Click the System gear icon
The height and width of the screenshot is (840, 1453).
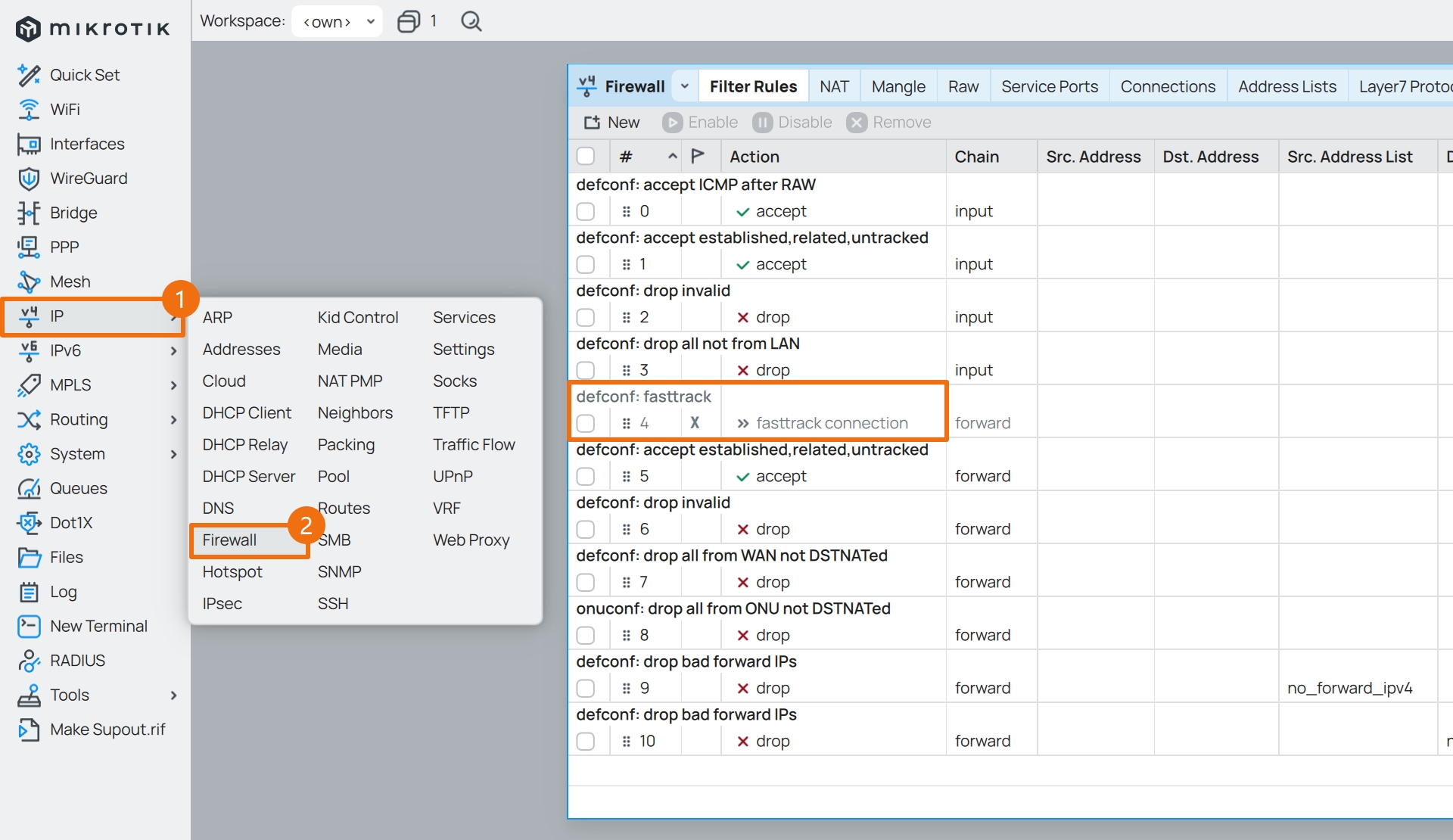coord(29,454)
